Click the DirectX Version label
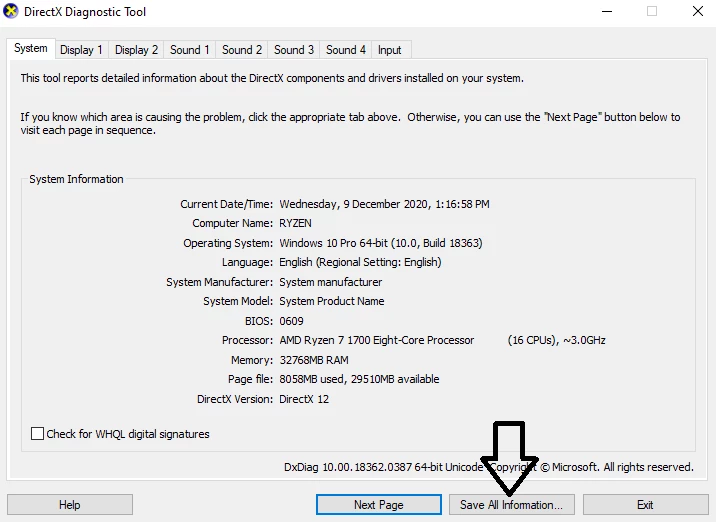The height and width of the screenshot is (522, 716). [x=235, y=399]
